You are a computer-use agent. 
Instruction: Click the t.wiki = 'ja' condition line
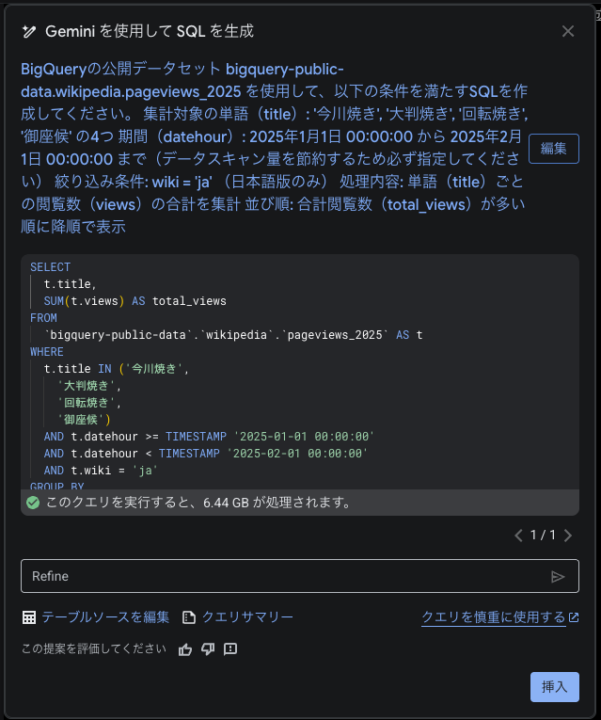pos(101,471)
